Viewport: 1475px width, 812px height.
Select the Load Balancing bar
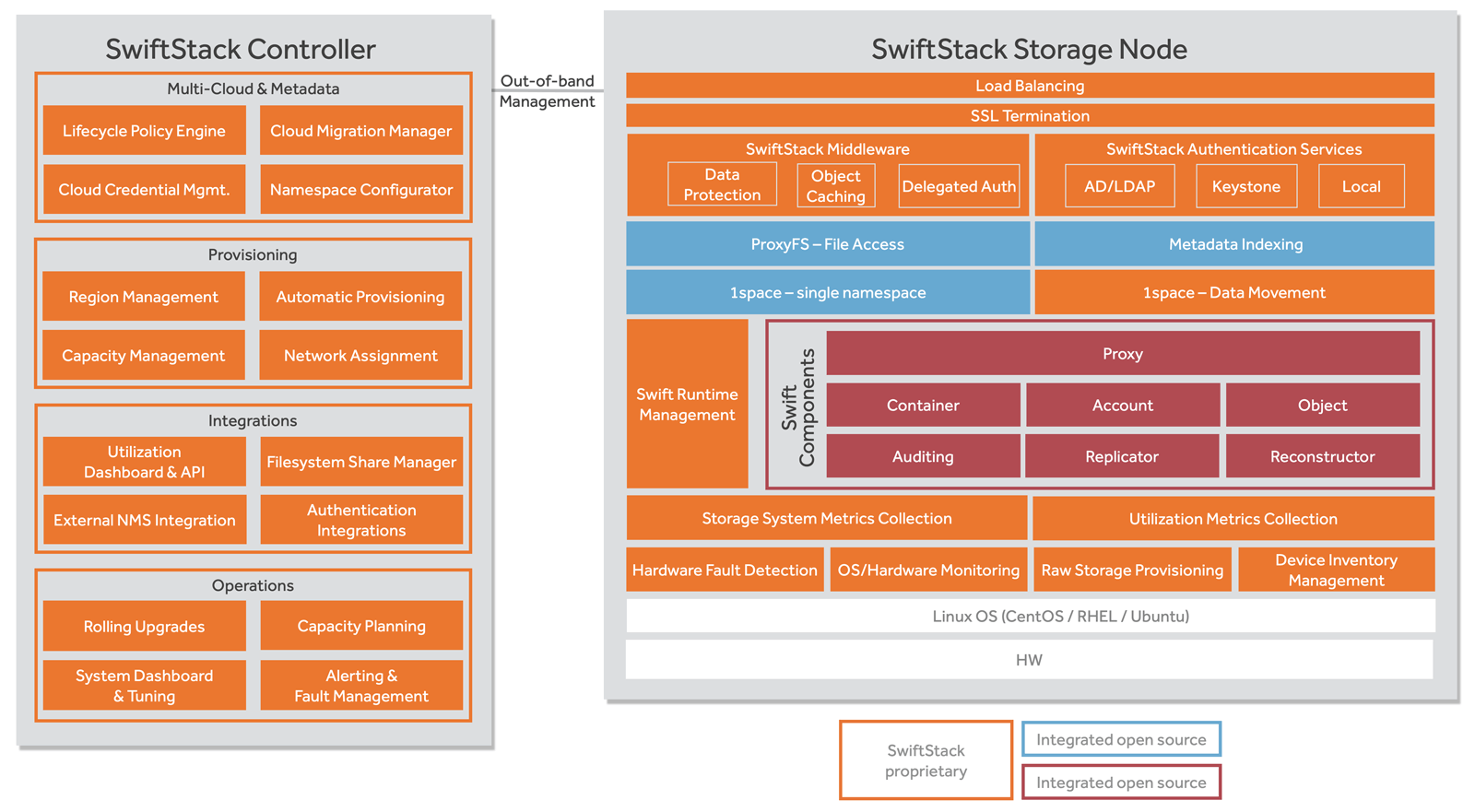coord(1030,86)
